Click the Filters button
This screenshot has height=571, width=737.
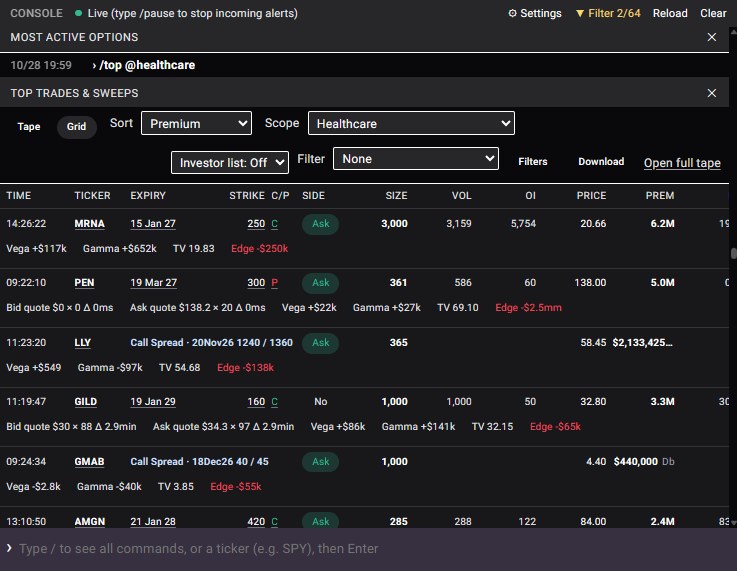(533, 162)
